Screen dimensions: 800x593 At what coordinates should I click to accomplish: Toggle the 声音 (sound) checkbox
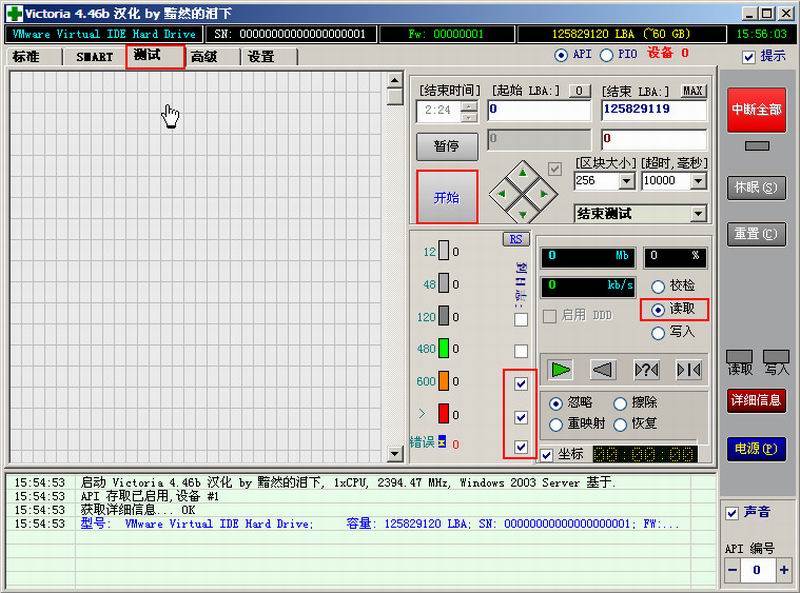pyautogui.click(x=733, y=512)
